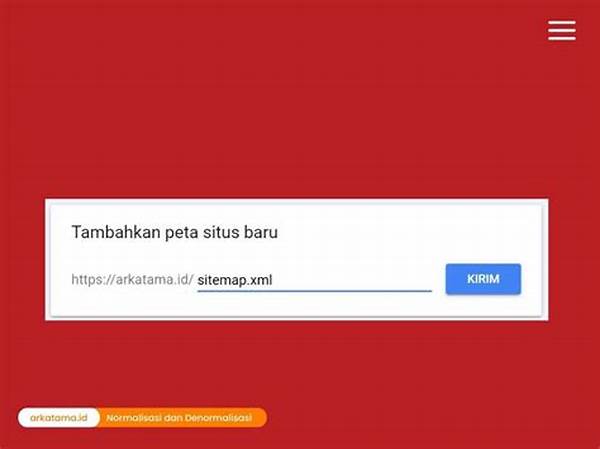Tap the three-line menu in top corner
This screenshot has height=449, width=600.
click(x=562, y=31)
